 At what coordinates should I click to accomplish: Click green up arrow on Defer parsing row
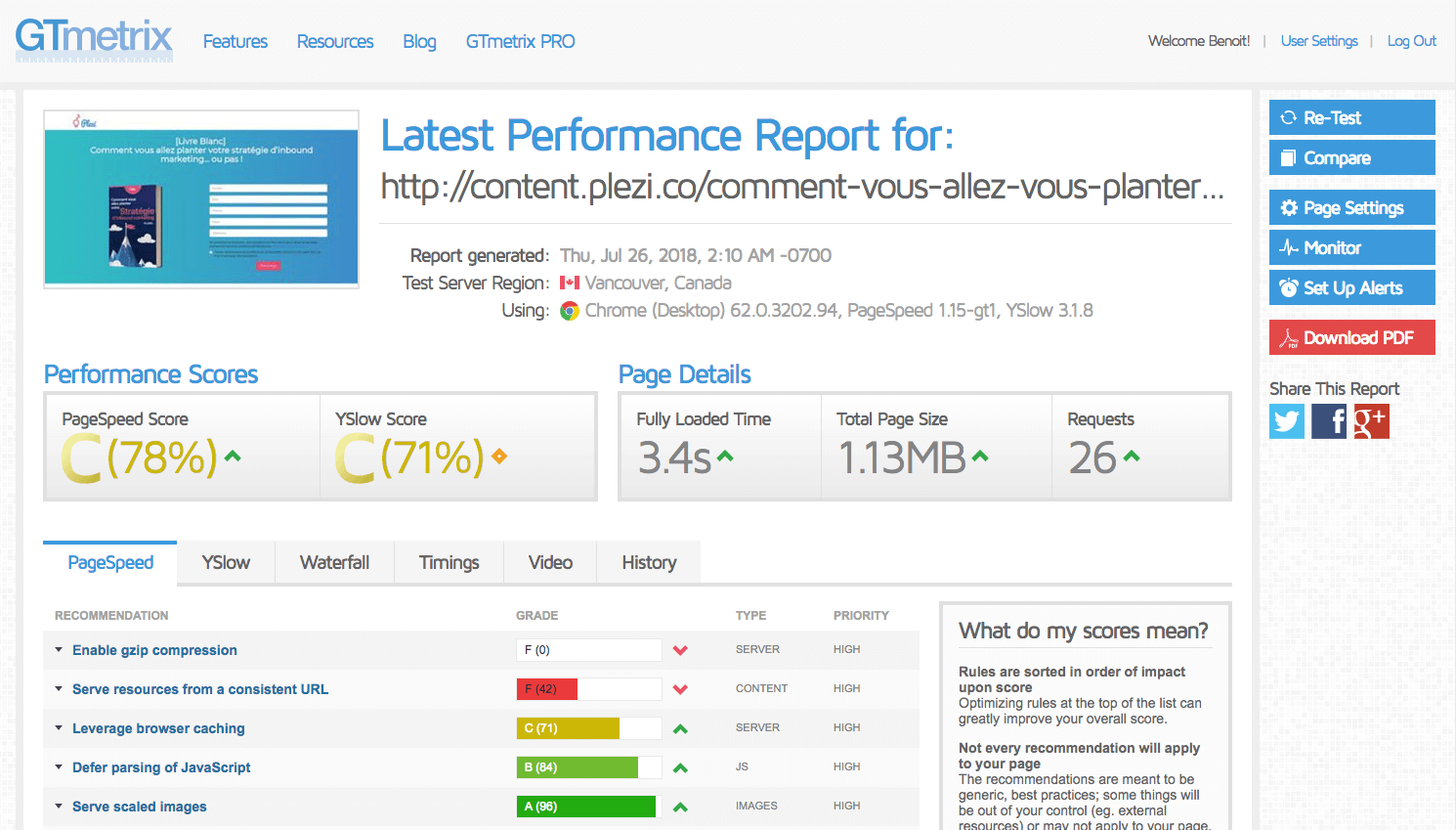coord(681,767)
